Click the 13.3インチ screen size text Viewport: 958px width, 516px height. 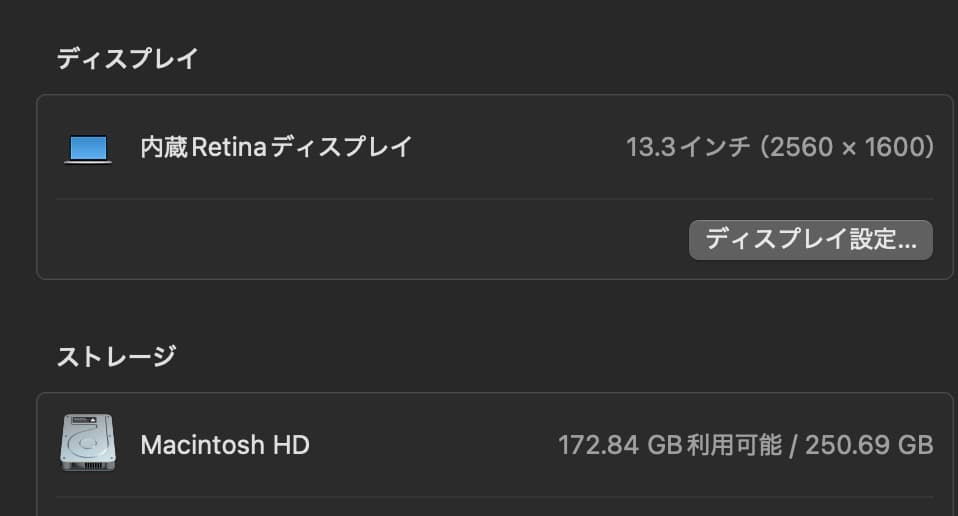(x=688, y=148)
